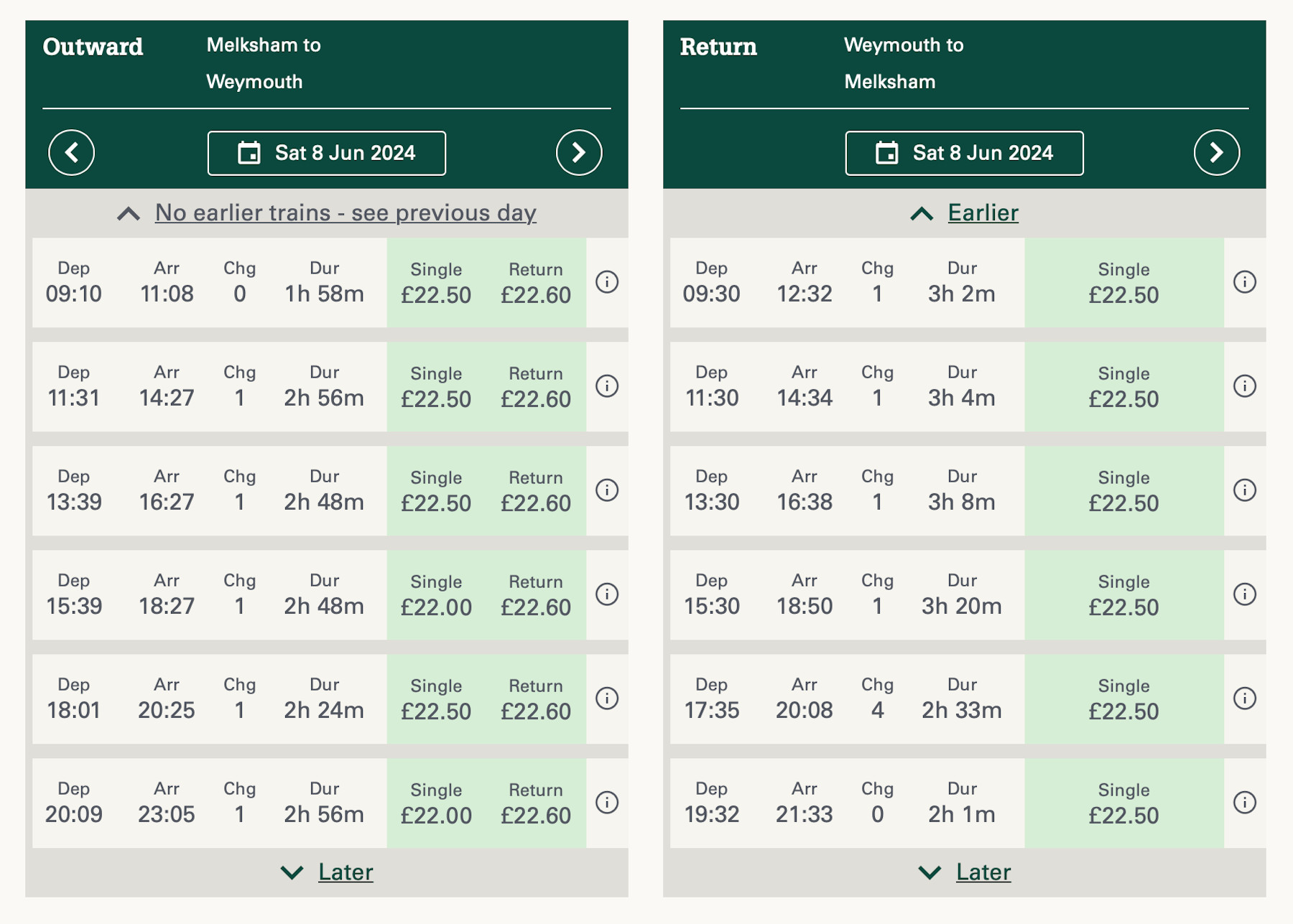This screenshot has width=1293, height=924.
Task: Select £22.60 return on 11:31 outward
Action: point(536,387)
